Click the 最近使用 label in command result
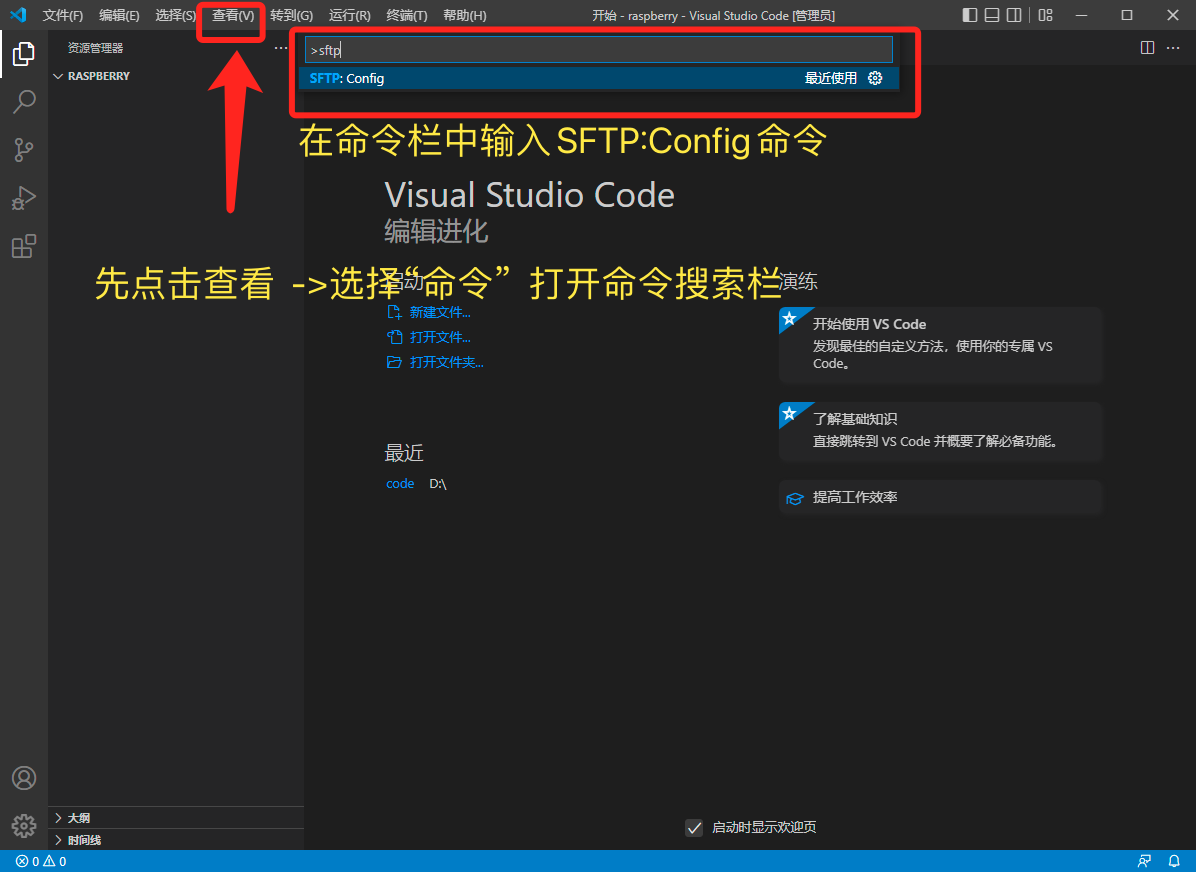1196x872 pixels. tap(831, 78)
